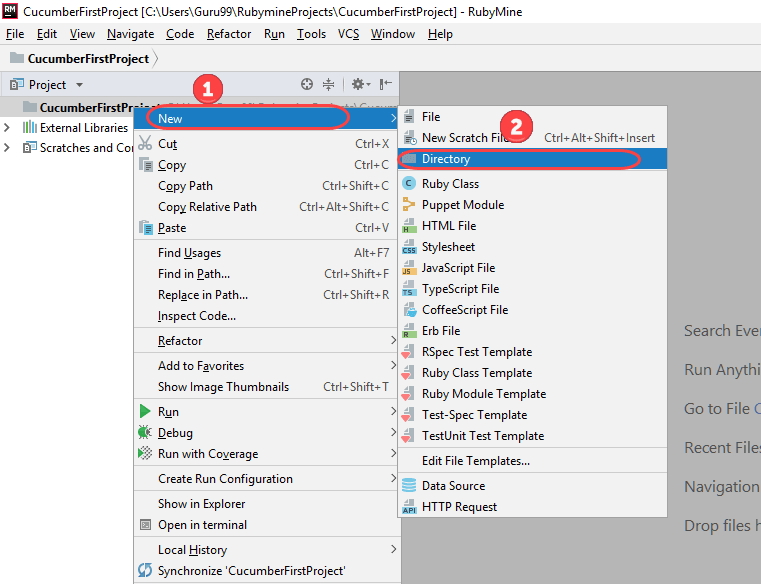Click CucumberFirstProject breadcrumb in navigation bar
The image size is (761, 584).
click(88, 59)
